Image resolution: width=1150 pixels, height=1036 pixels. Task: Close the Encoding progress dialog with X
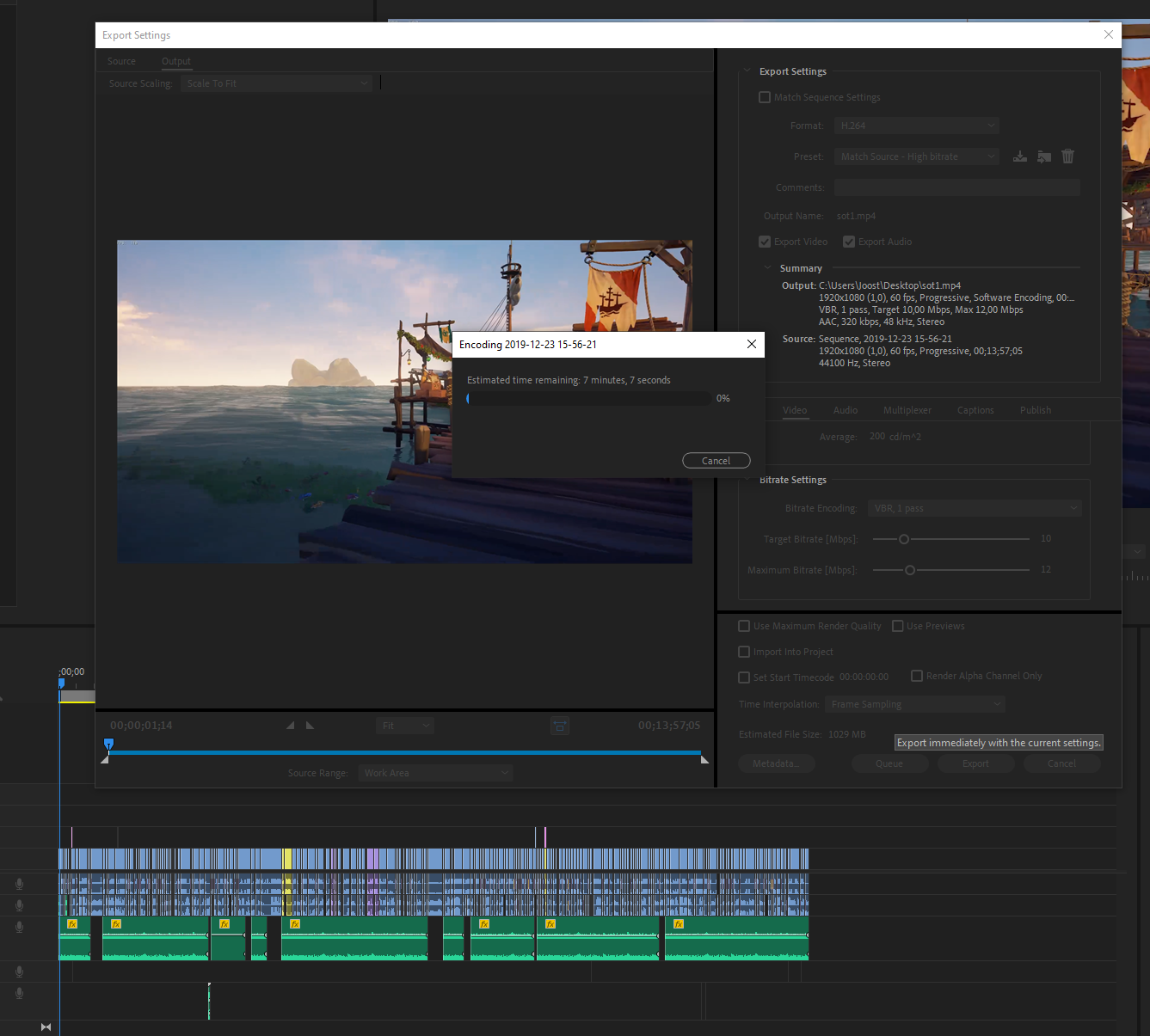click(752, 344)
